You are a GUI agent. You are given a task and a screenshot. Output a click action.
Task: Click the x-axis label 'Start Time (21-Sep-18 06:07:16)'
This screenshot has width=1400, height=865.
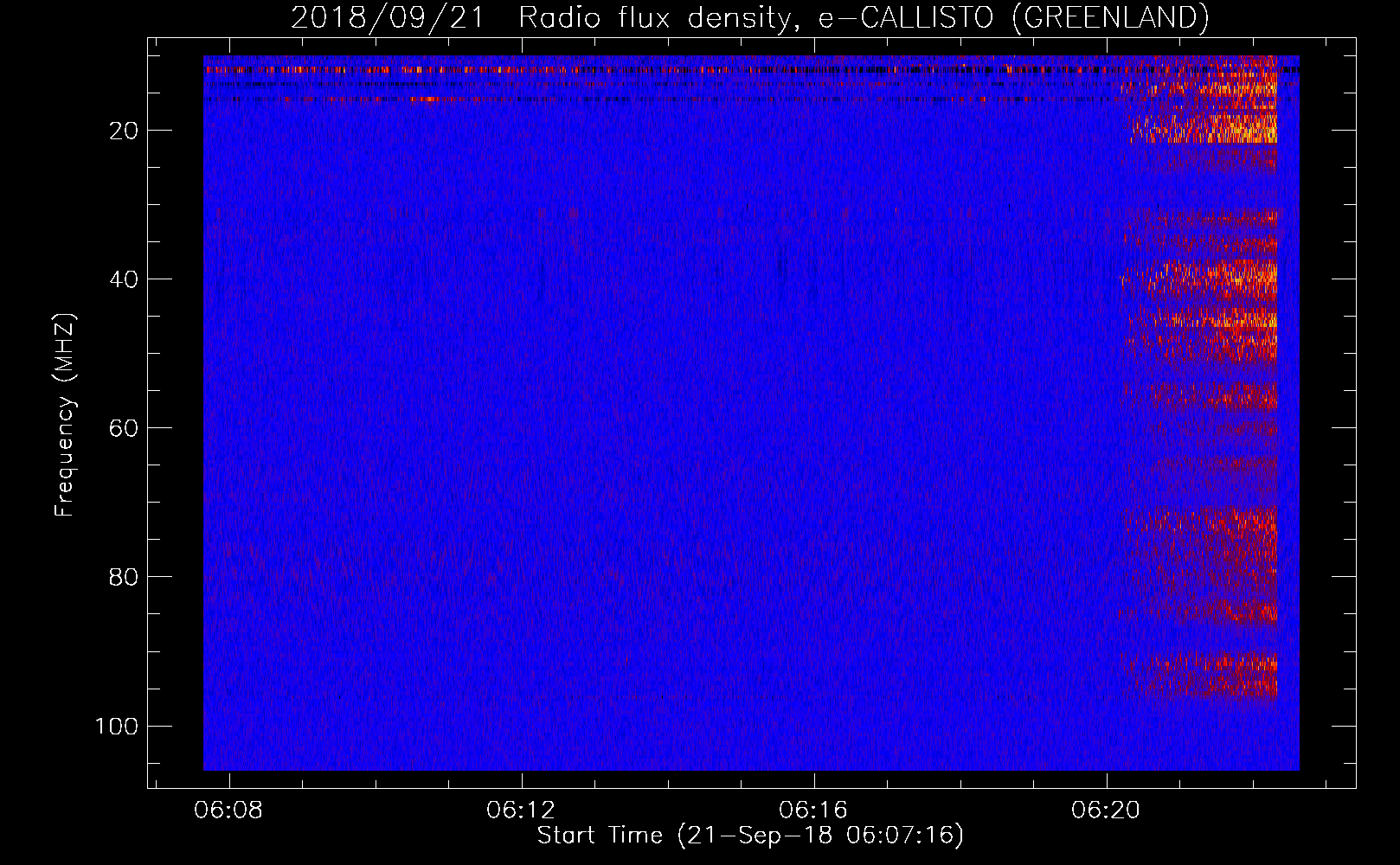[x=750, y=836]
